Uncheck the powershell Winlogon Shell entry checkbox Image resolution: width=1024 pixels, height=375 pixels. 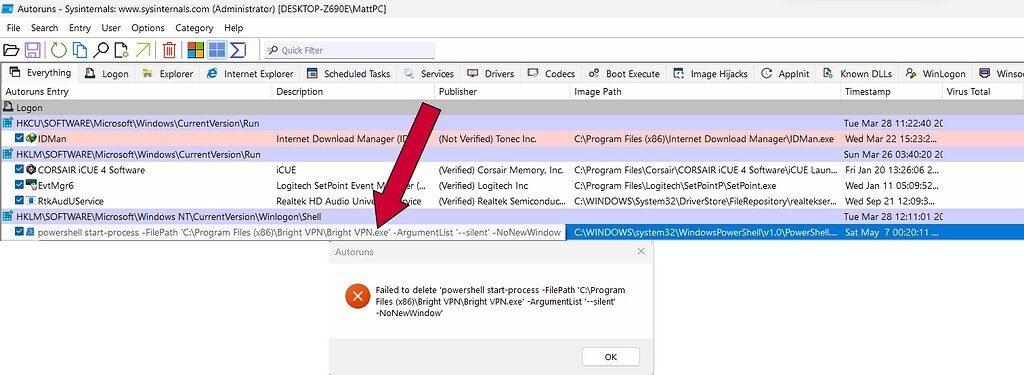click(19, 231)
